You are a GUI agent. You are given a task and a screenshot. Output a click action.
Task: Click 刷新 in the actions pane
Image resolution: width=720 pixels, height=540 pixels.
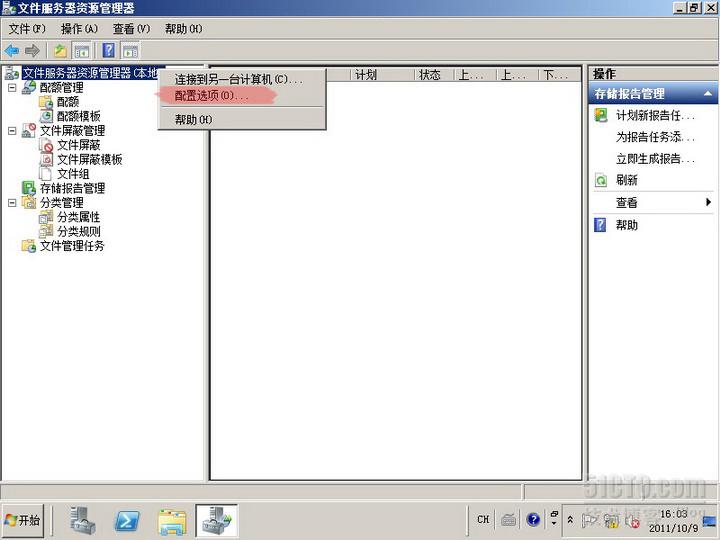pos(627,180)
